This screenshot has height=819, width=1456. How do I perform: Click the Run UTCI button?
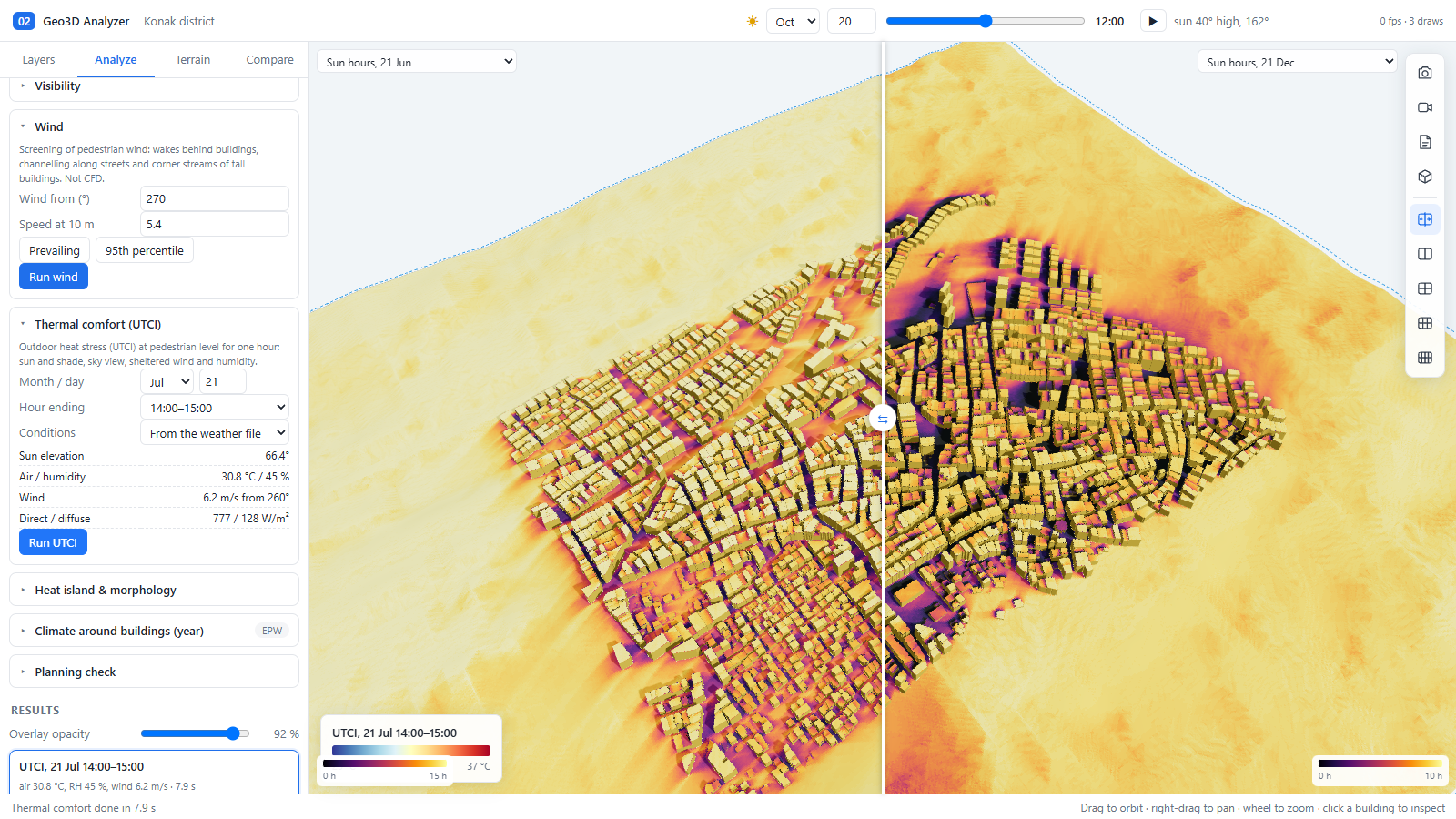(53, 542)
